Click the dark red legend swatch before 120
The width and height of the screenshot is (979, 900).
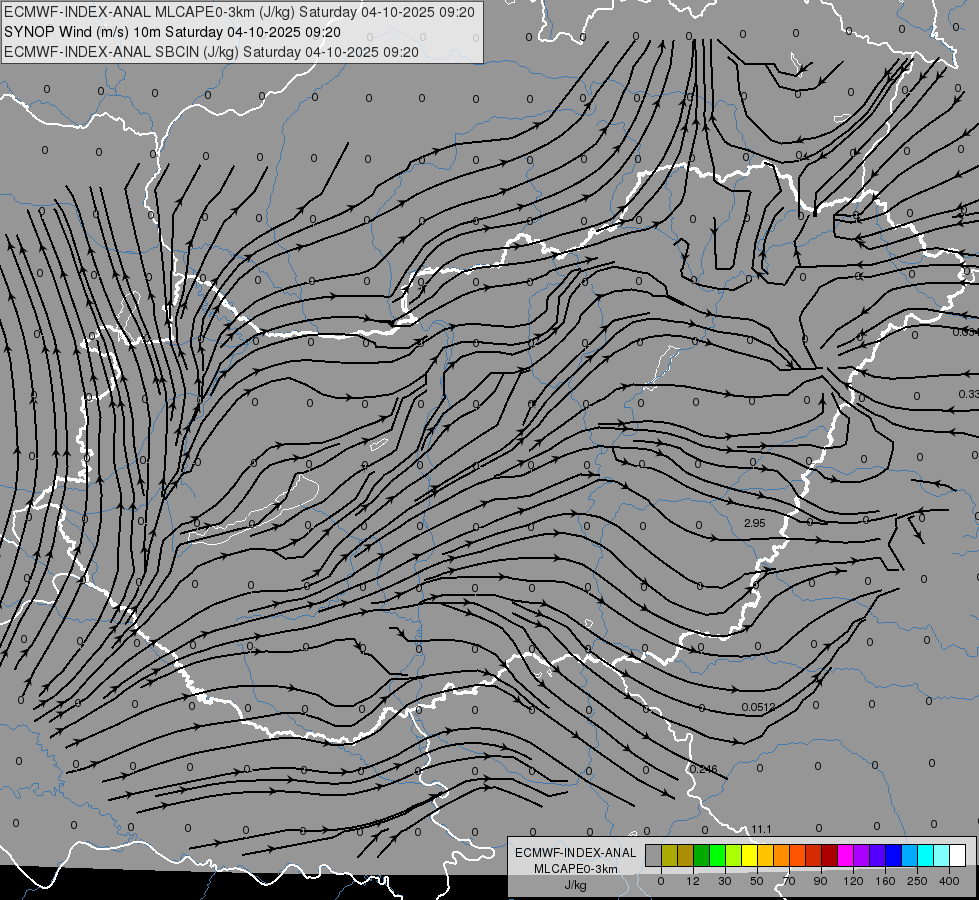click(x=830, y=855)
